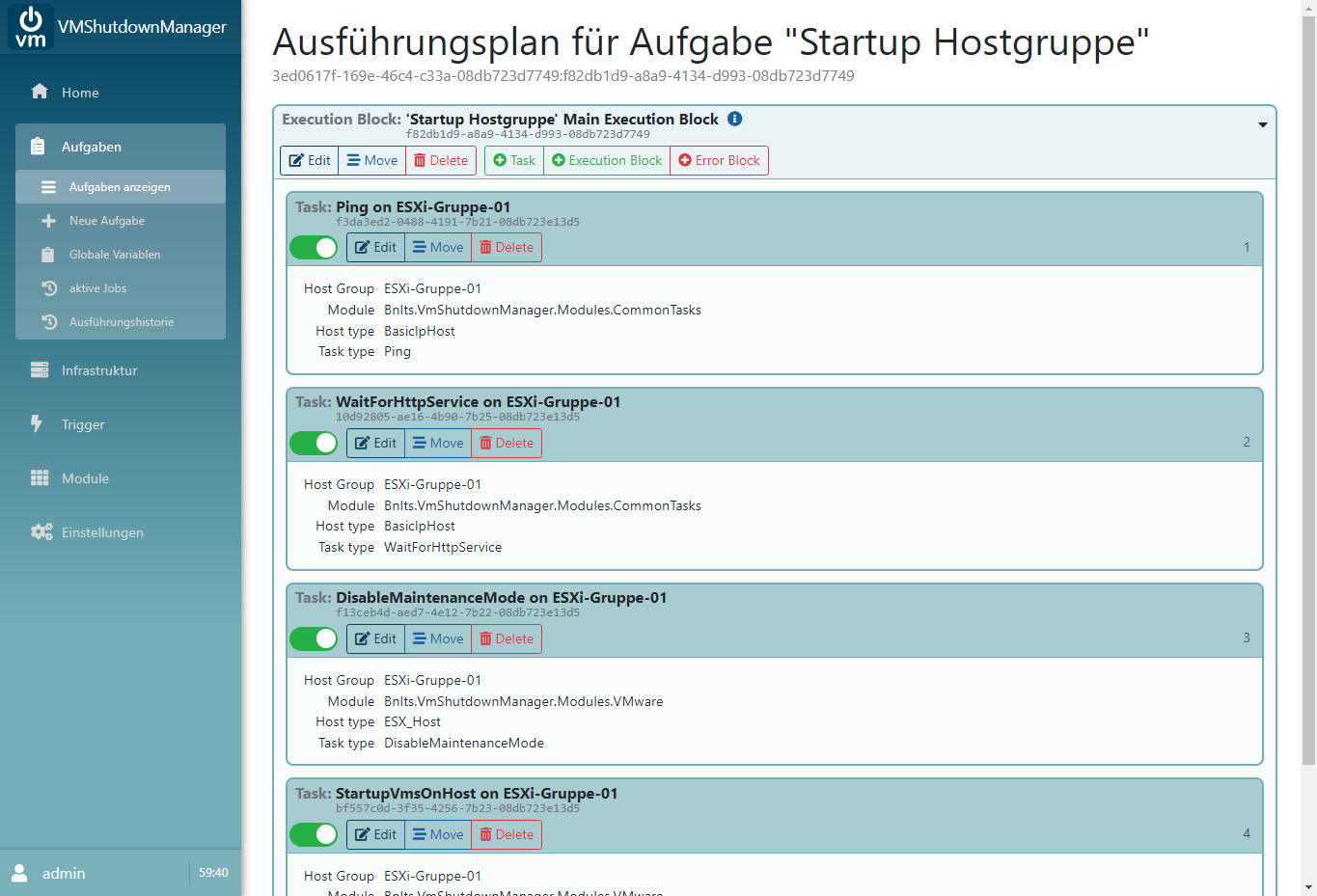This screenshot has width=1317, height=896.
Task: Open Globale Variablen
Action: (121, 255)
